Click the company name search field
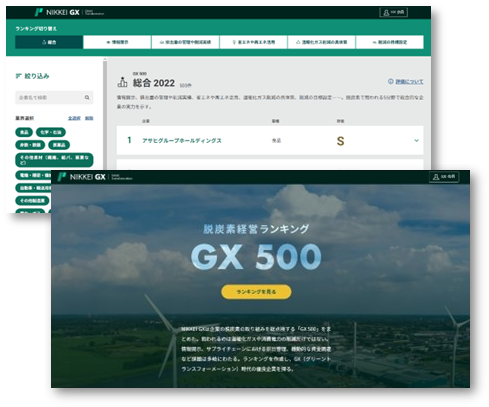The height and width of the screenshot is (407, 489). pyautogui.click(x=54, y=98)
